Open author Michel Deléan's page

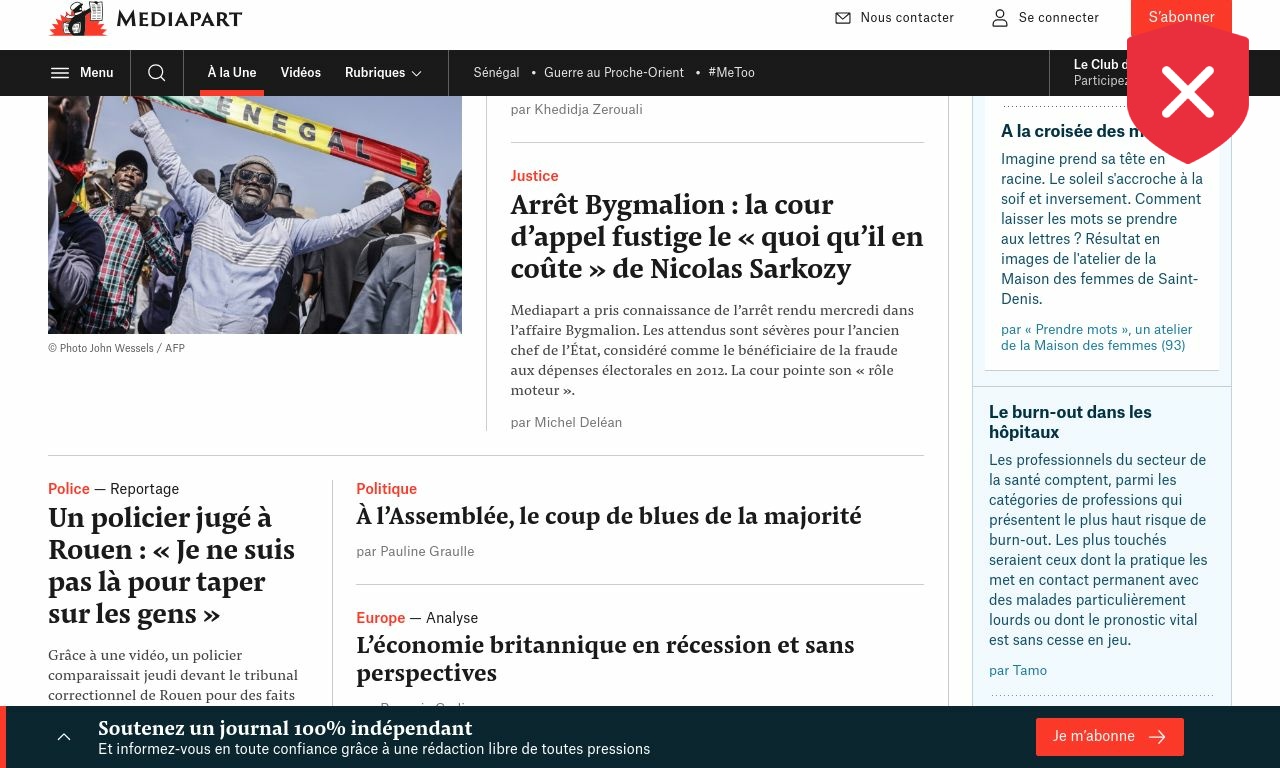pyautogui.click(x=578, y=423)
